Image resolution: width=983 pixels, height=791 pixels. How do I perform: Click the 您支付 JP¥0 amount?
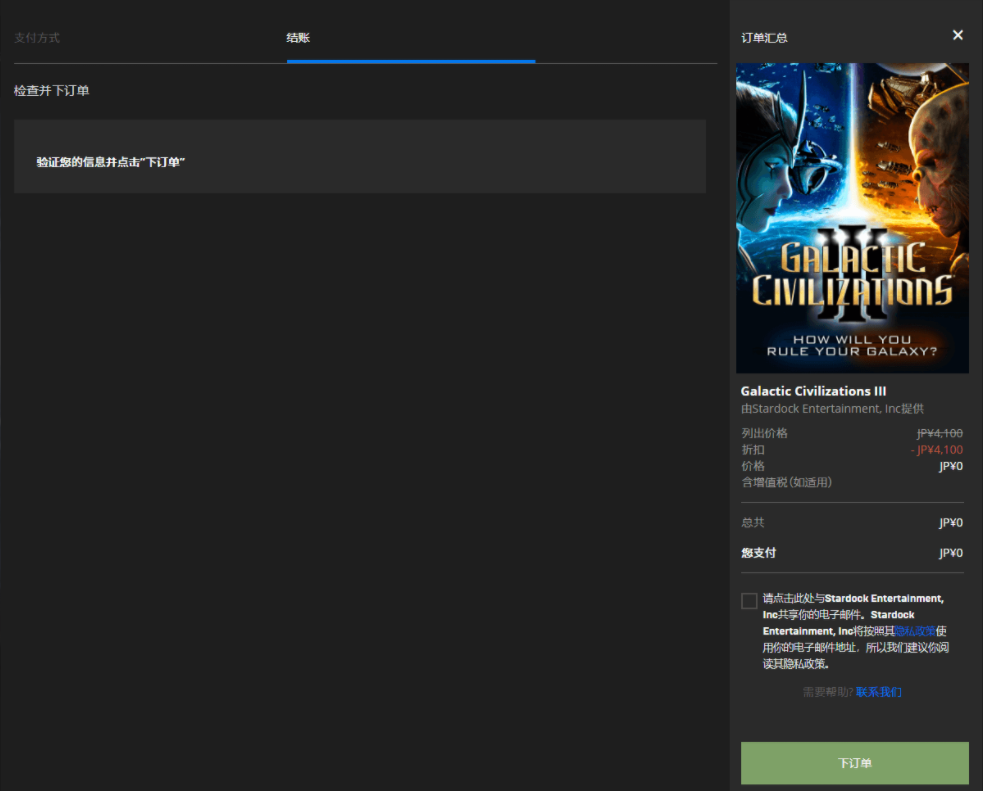pyautogui.click(x=950, y=553)
